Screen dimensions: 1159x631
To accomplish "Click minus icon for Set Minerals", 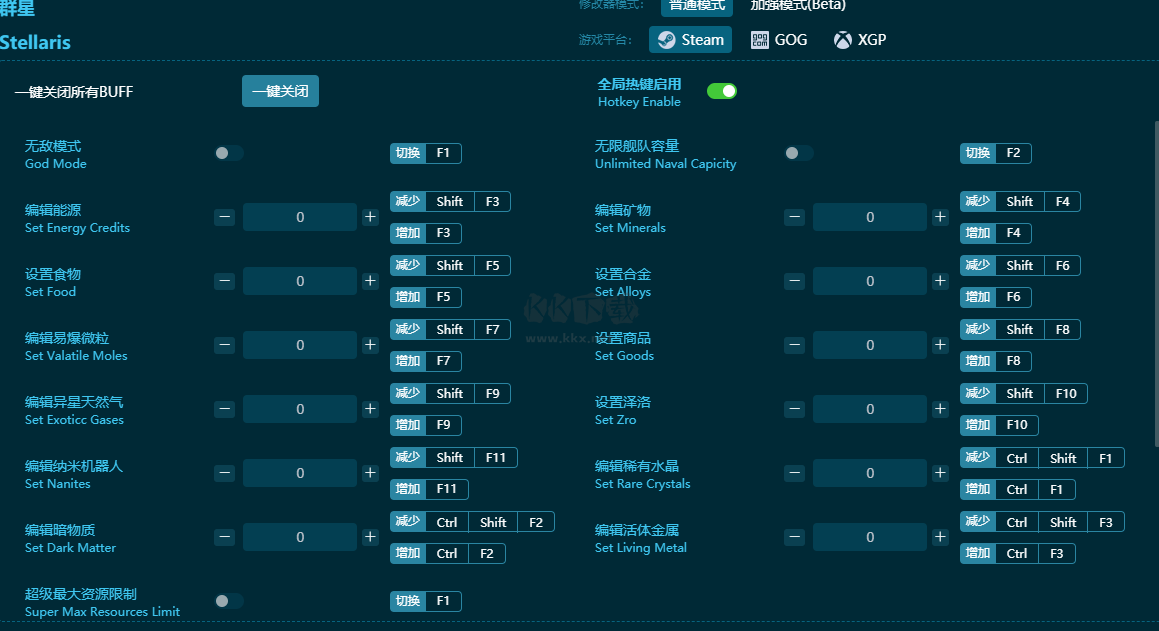I will tap(794, 217).
